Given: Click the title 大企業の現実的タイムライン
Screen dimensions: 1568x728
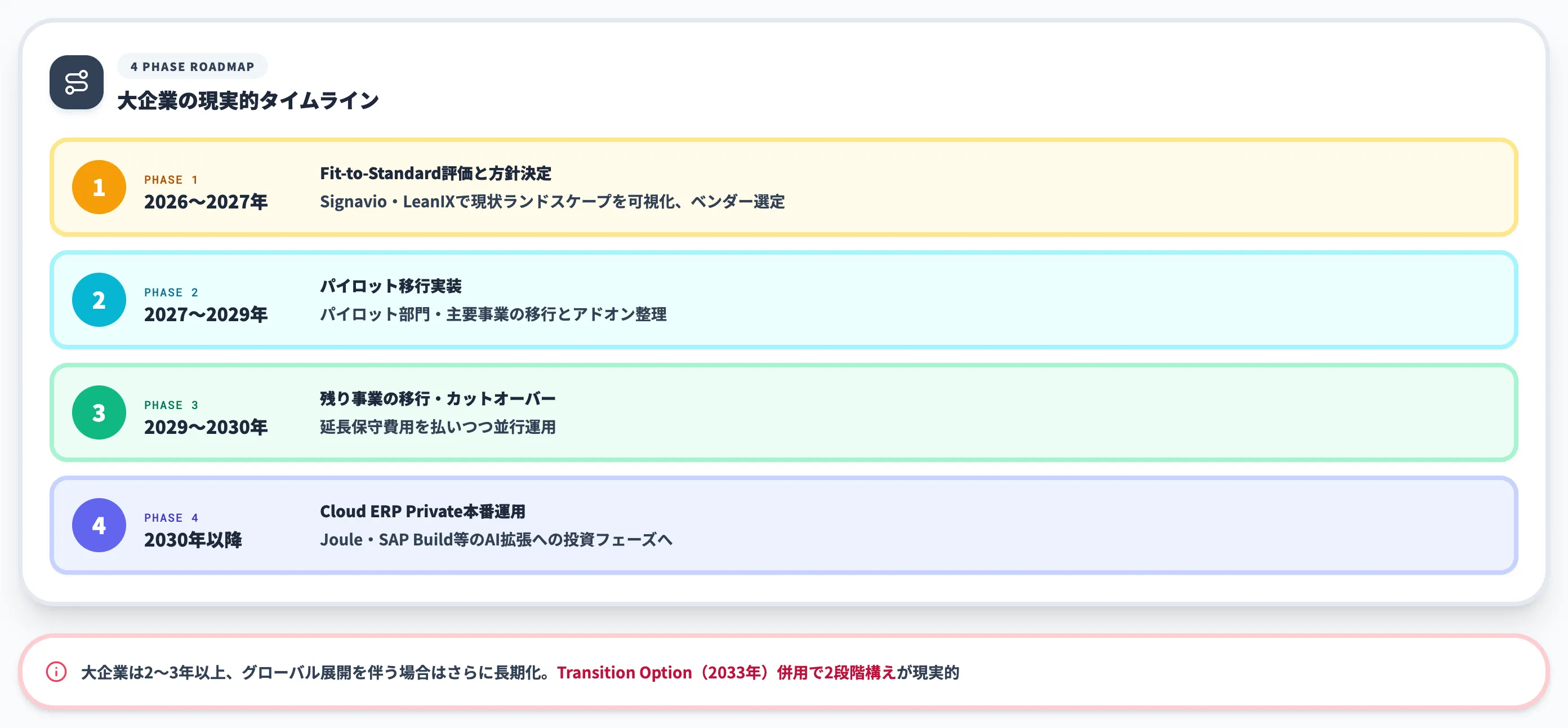Looking at the screenshot, I should pos(248,100).
